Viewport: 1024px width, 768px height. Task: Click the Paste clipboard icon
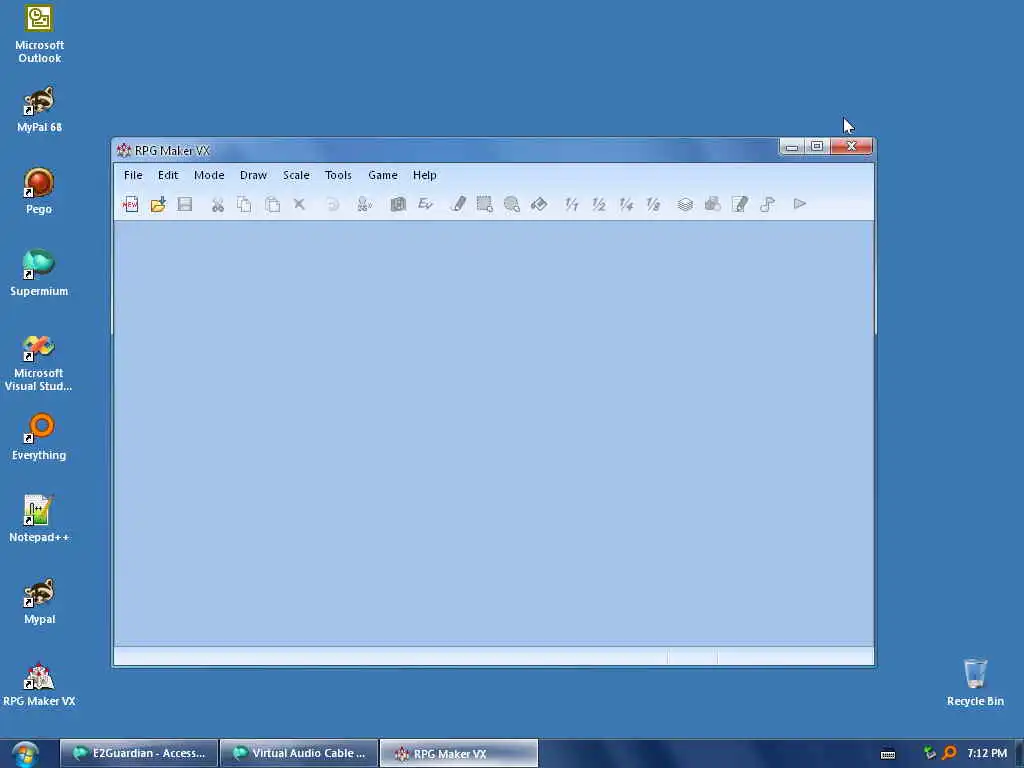point(272,204)
